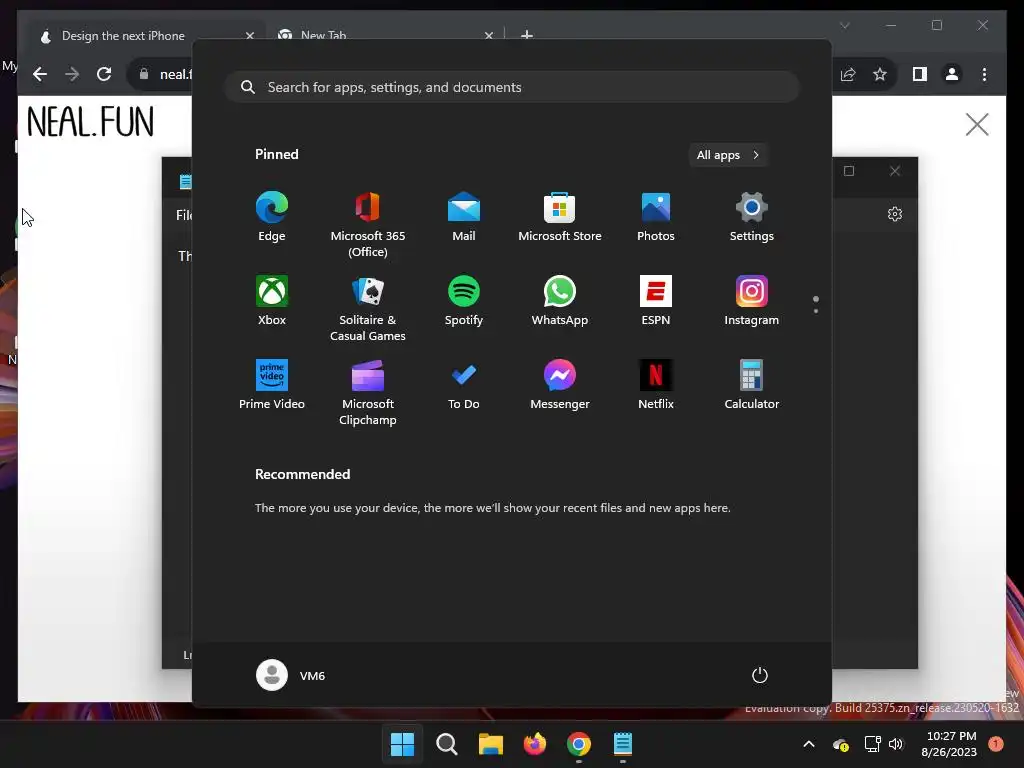
Task: Launch Spotify from Start menu
Action: click(x=464, y=300)
